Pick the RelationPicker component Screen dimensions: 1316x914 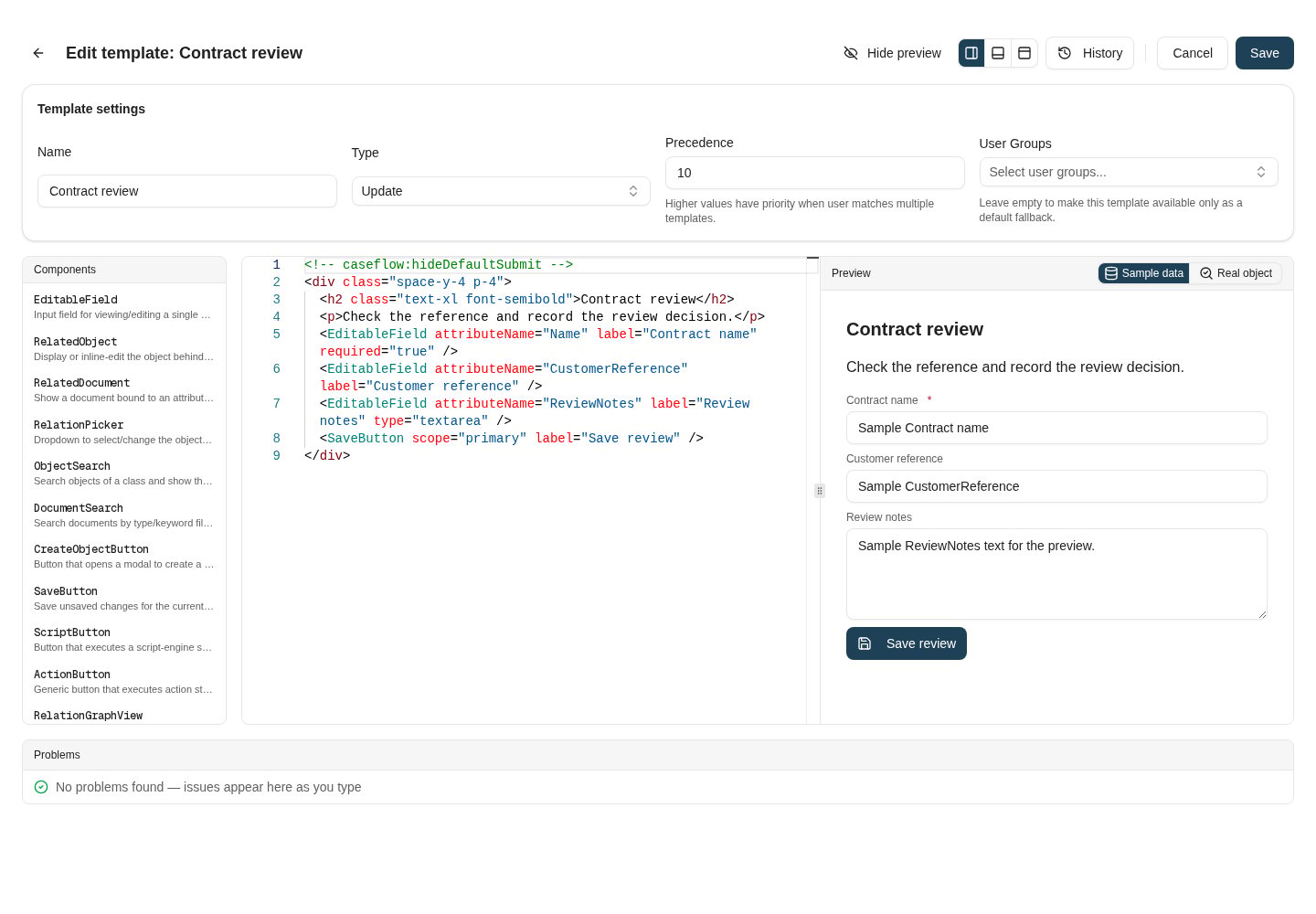(x=123, y=431)
